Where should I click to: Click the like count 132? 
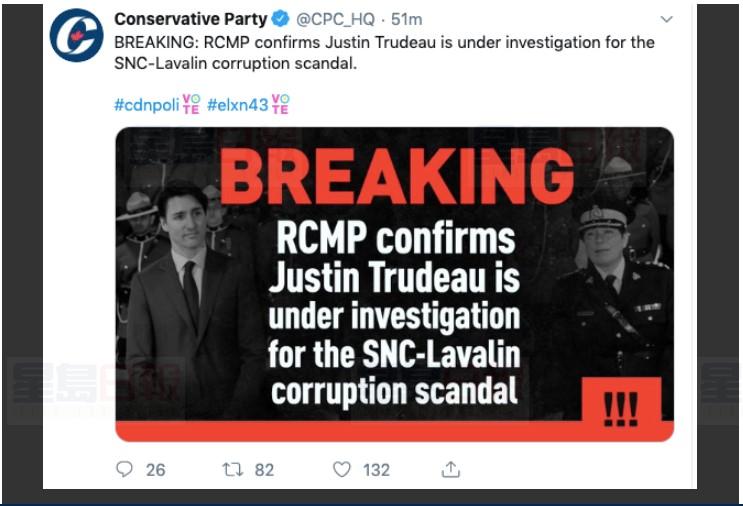(x=376, y=469)
